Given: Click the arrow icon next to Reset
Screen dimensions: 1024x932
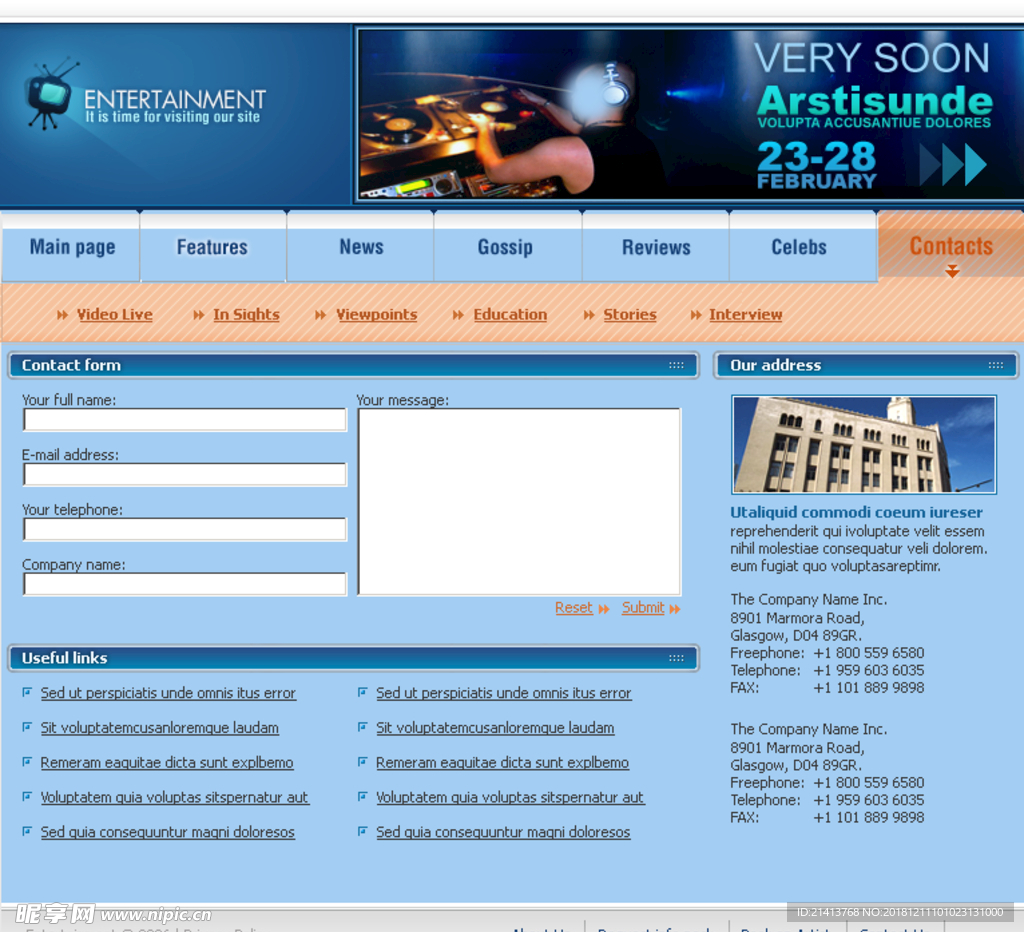Looking at the screenshot, I should pyautogui.click(x=604, y=609).
